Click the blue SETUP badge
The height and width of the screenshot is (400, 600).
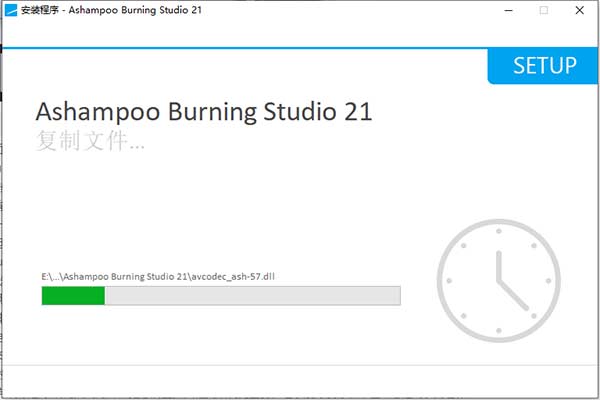(544, 66)
